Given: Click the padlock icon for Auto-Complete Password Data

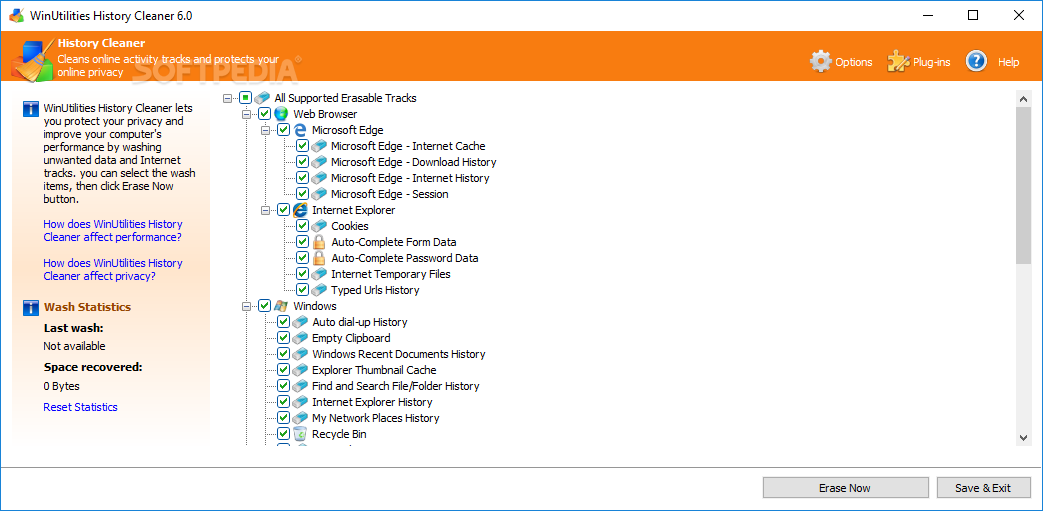Looking at the screenshot, I should point(319,257).
